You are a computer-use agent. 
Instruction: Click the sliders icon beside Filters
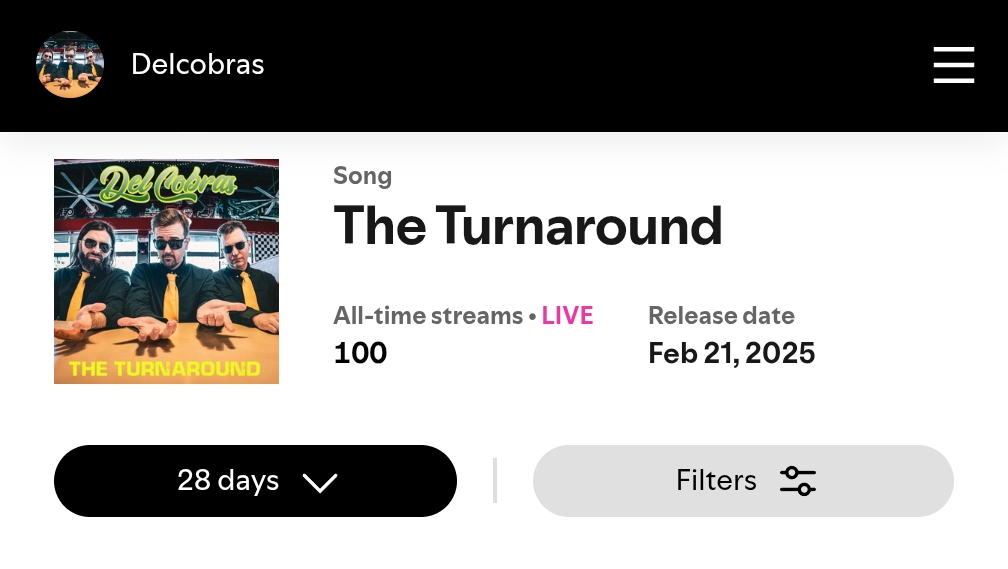798,481
